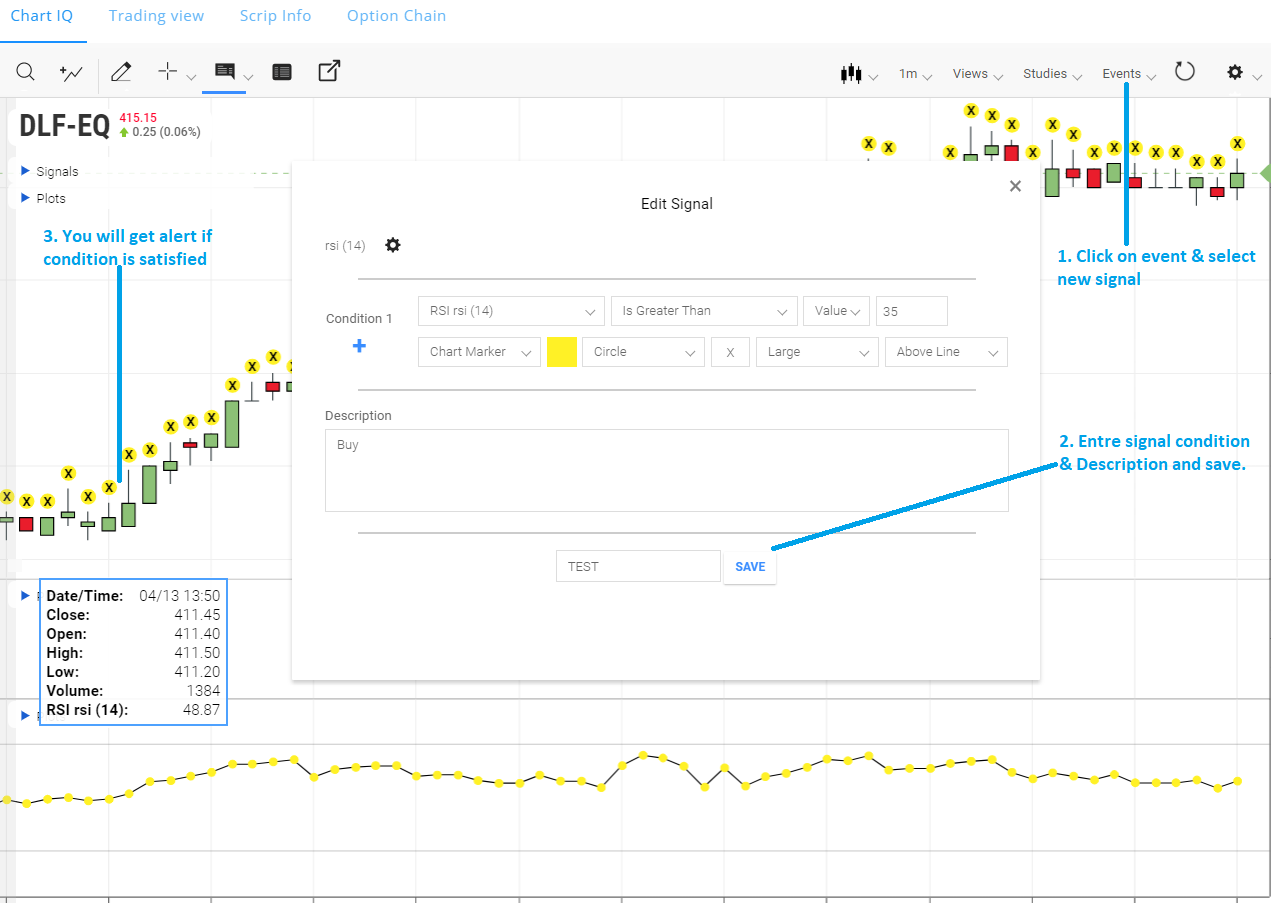This screenshot has height=903, width=1271.
Task: Click the symbol search magnifier icon
Action: (x=26, y=72)
